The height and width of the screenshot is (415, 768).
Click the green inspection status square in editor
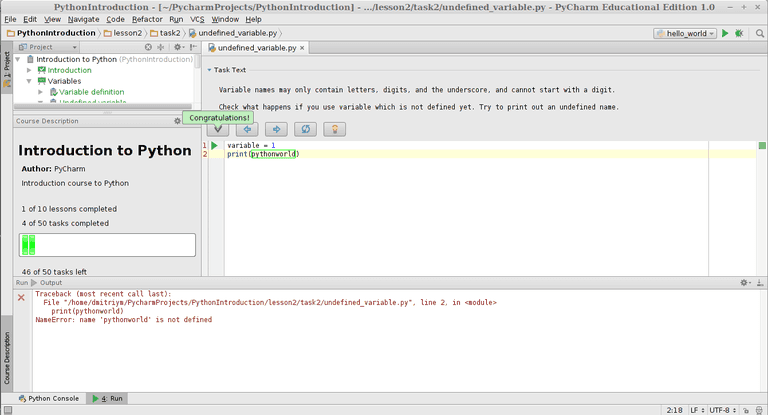762,146
